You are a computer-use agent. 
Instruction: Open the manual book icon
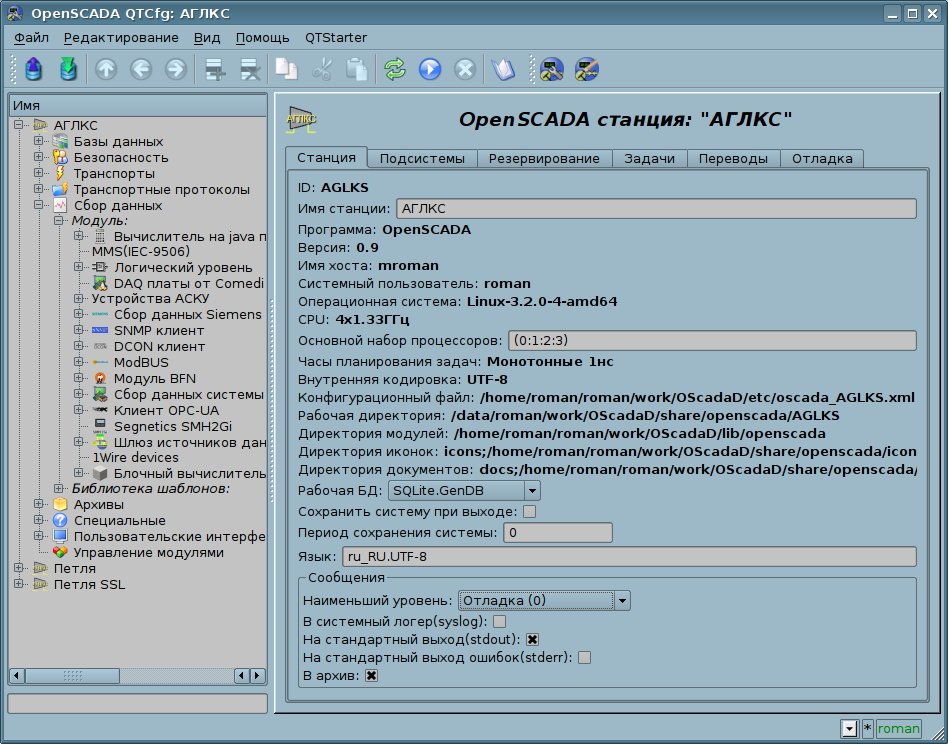(x=503, y=69)
